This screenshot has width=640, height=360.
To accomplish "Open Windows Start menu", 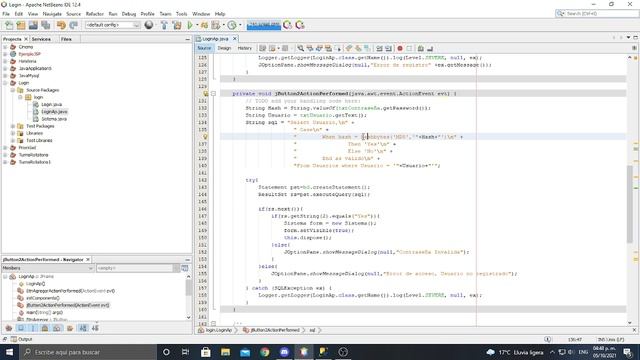I will point(9,352).
